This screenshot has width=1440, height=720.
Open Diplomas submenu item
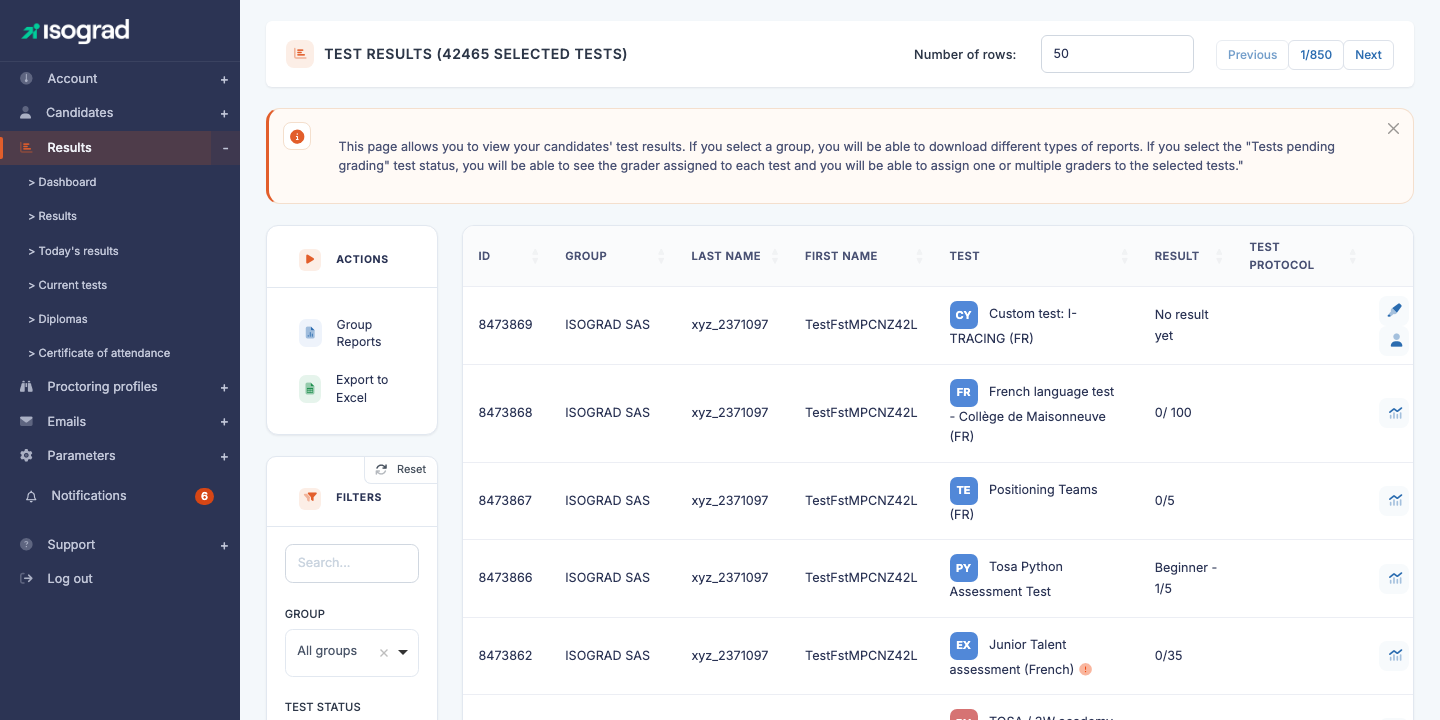coord(58,319)
